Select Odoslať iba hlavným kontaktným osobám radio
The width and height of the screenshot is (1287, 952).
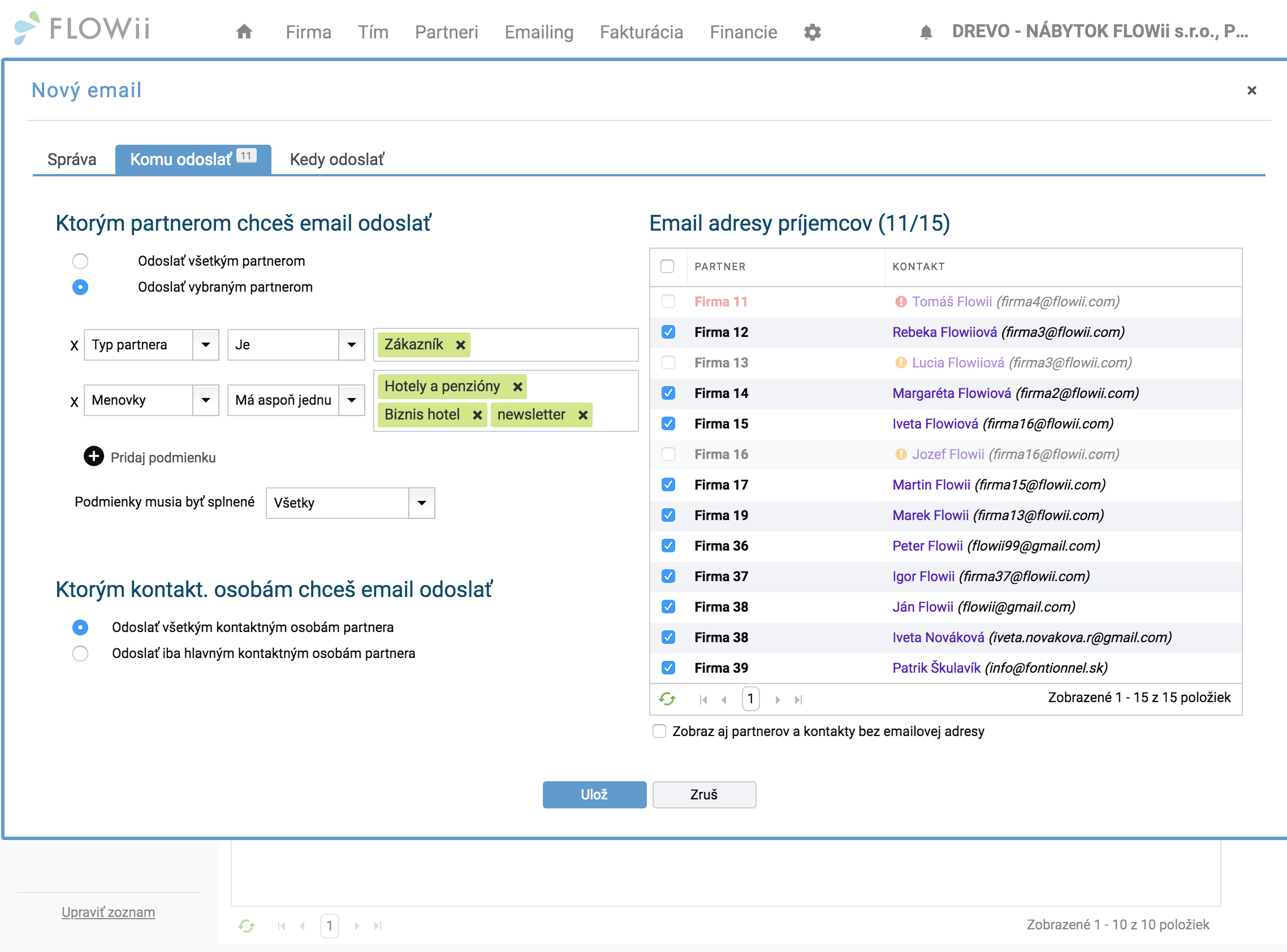pyautogui.click(x=80, y=654)
